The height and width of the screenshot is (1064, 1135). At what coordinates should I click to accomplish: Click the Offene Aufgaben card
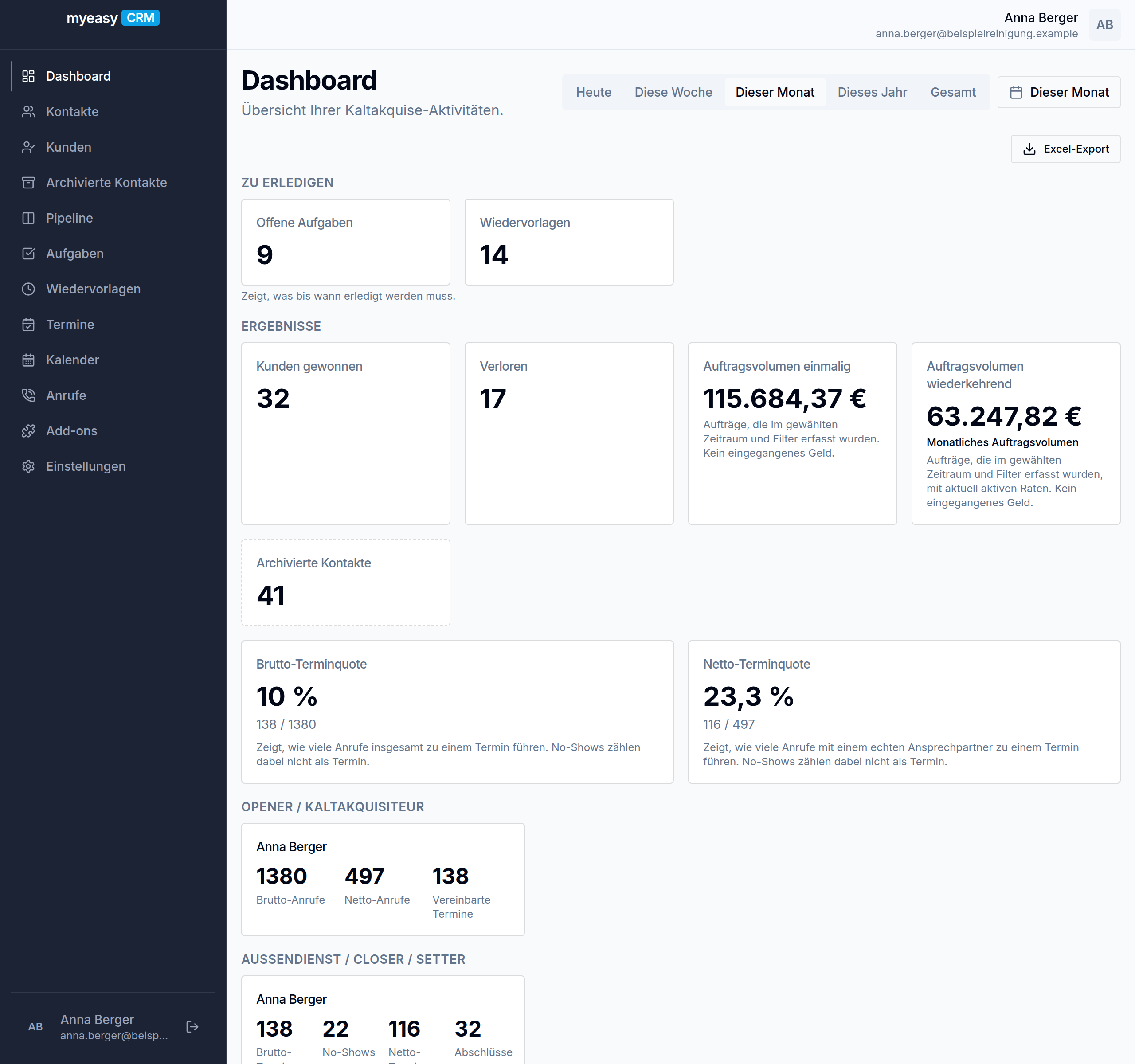pos(345,242)
